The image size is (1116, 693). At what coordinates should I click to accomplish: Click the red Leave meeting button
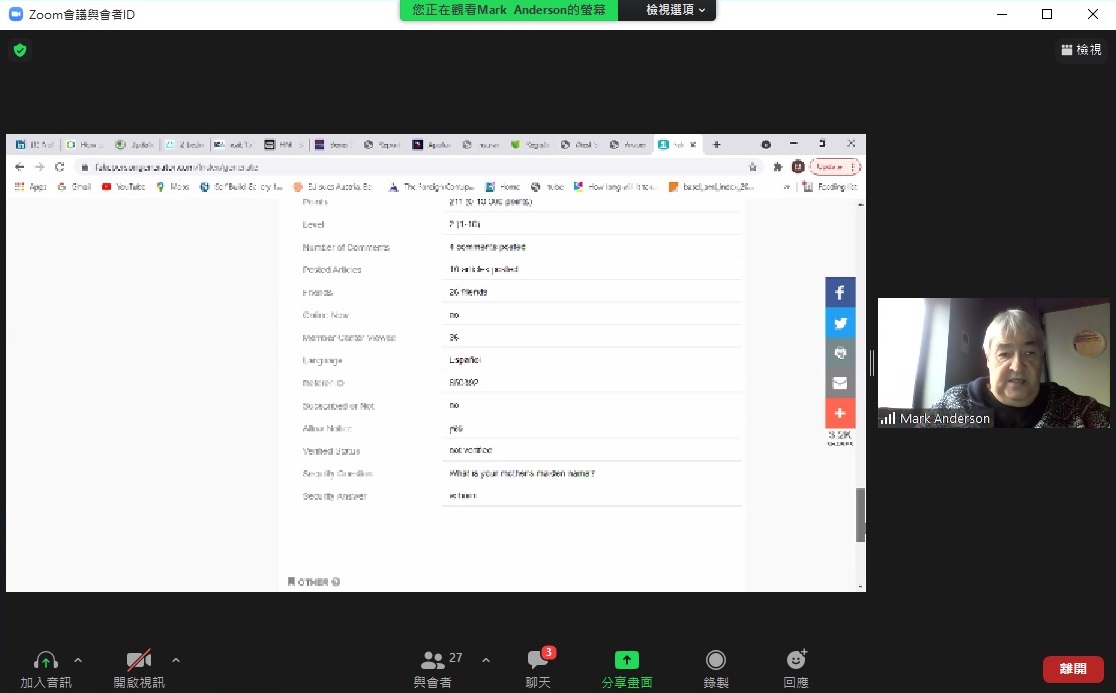[1073, 669]
